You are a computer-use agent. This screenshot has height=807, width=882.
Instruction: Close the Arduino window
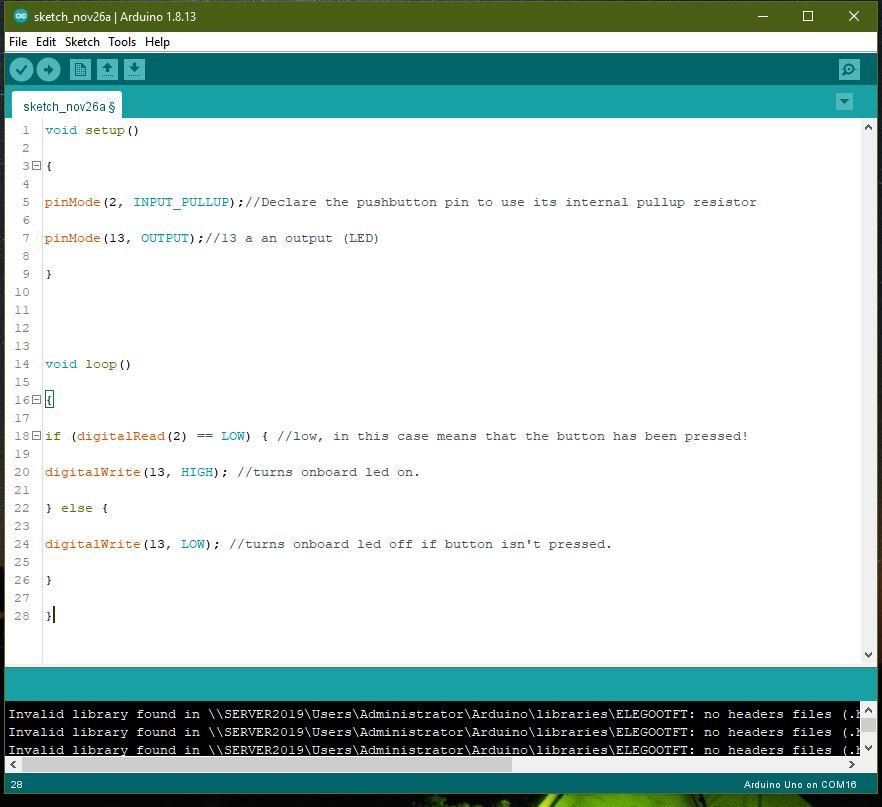(854, 16)
